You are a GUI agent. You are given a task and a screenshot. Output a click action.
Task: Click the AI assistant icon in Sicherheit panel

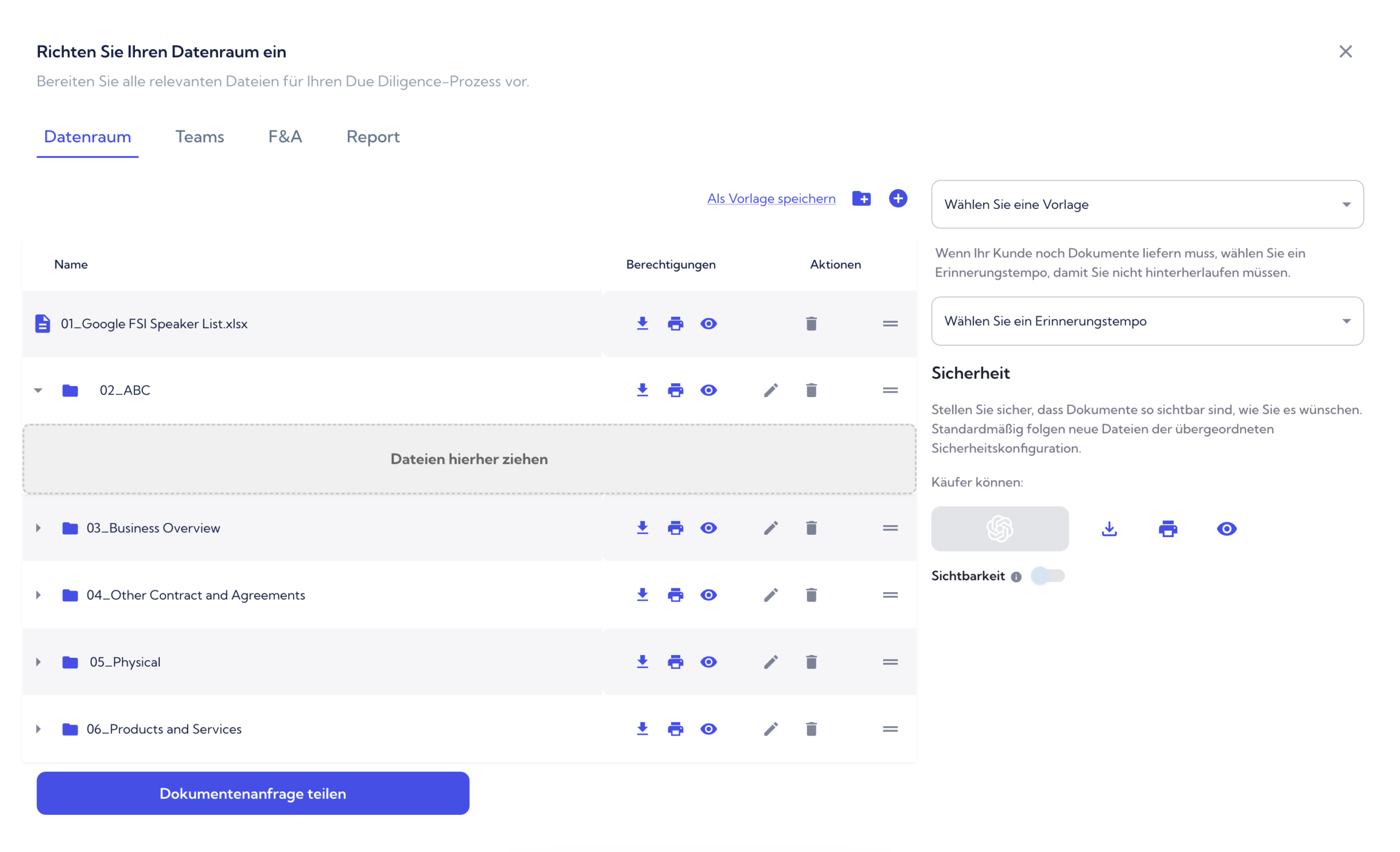point(999,528)
